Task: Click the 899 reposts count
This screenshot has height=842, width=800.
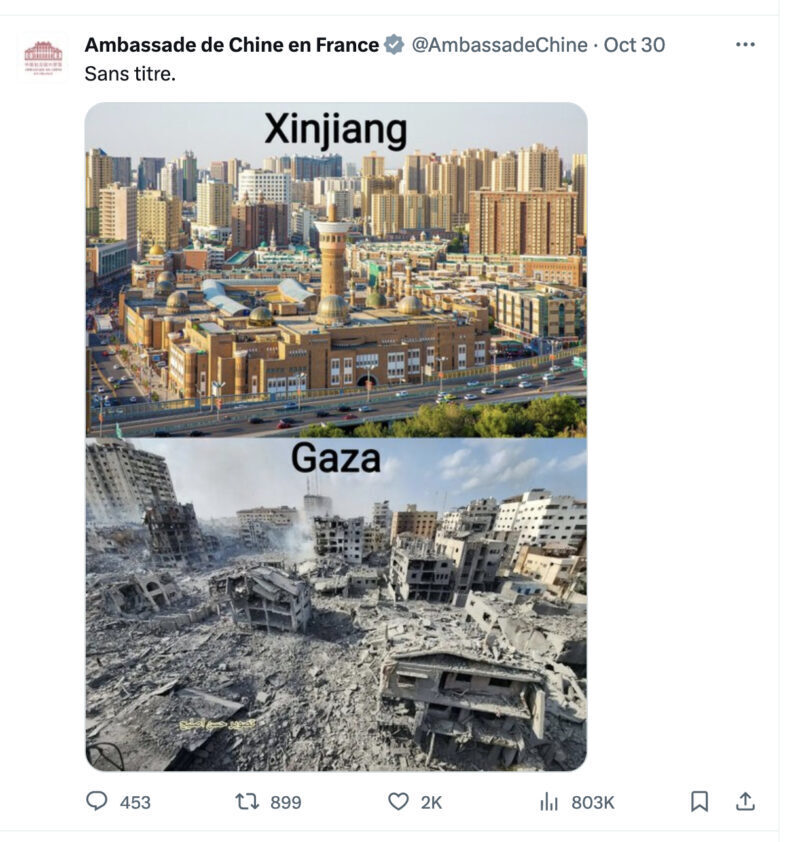Action: click(286, 802)
